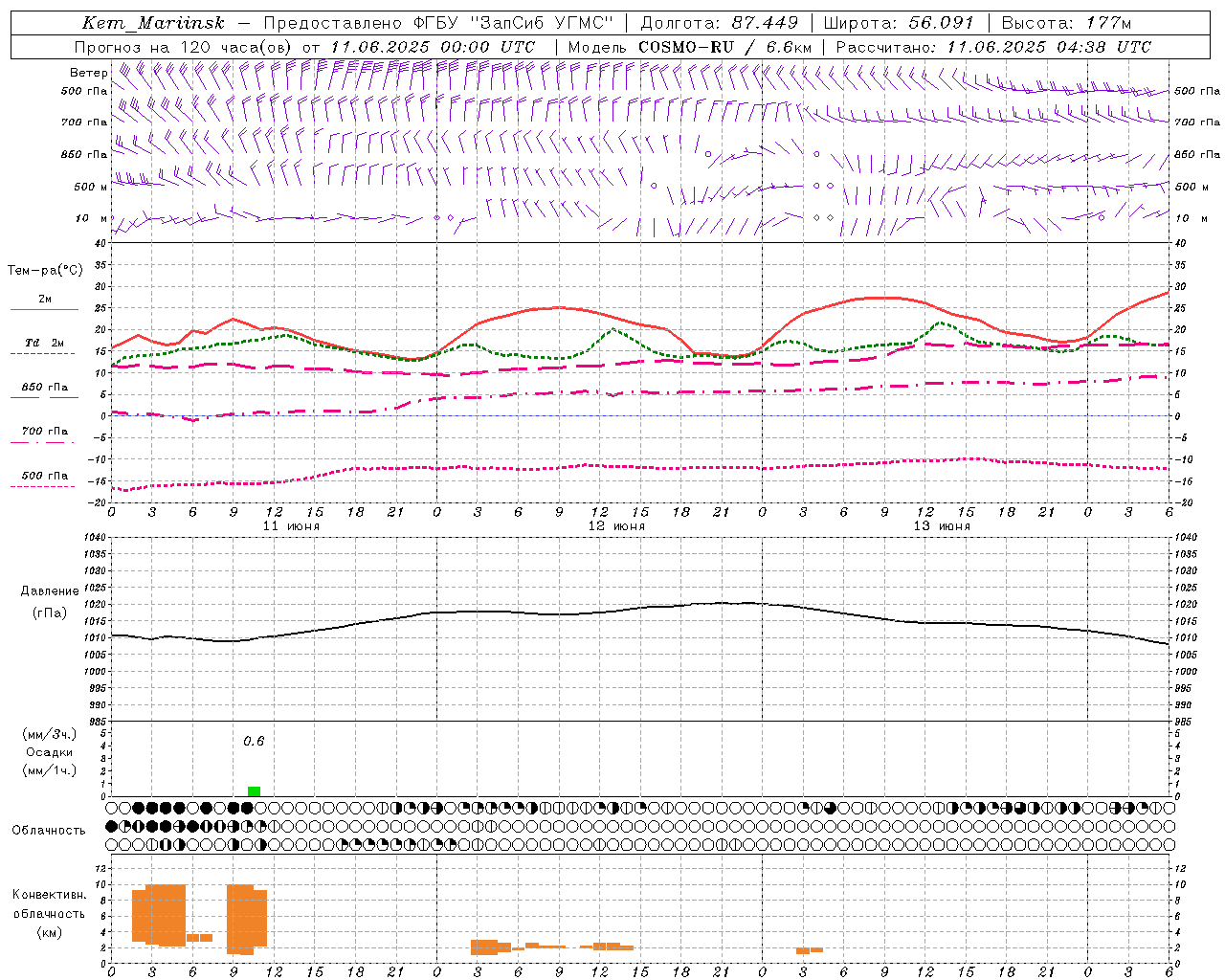Click the '(гПа)' unit under Давление
This screenshot has width=1225, height=980.
[50, 612]
